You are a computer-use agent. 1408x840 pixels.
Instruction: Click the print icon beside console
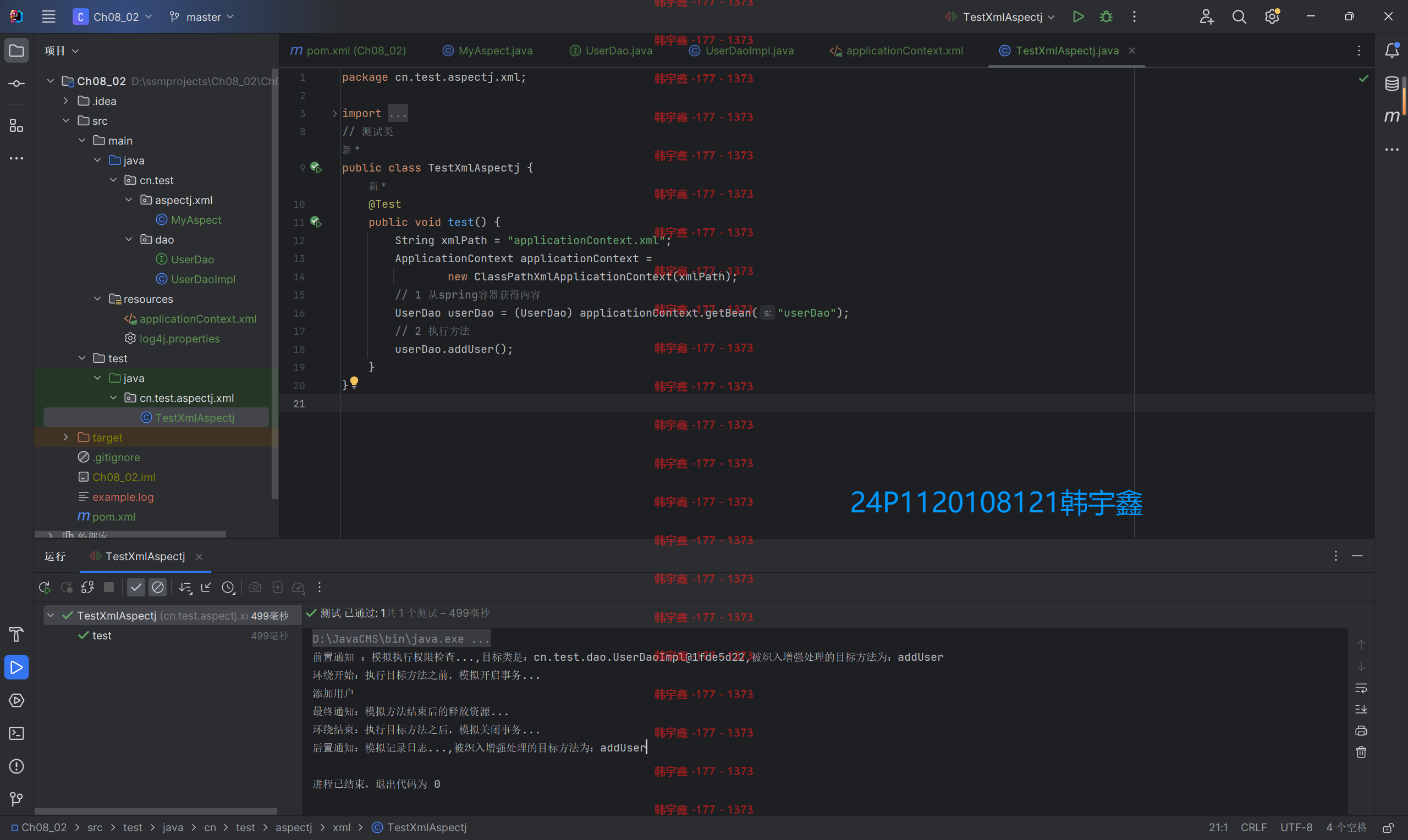[1361, 730]
